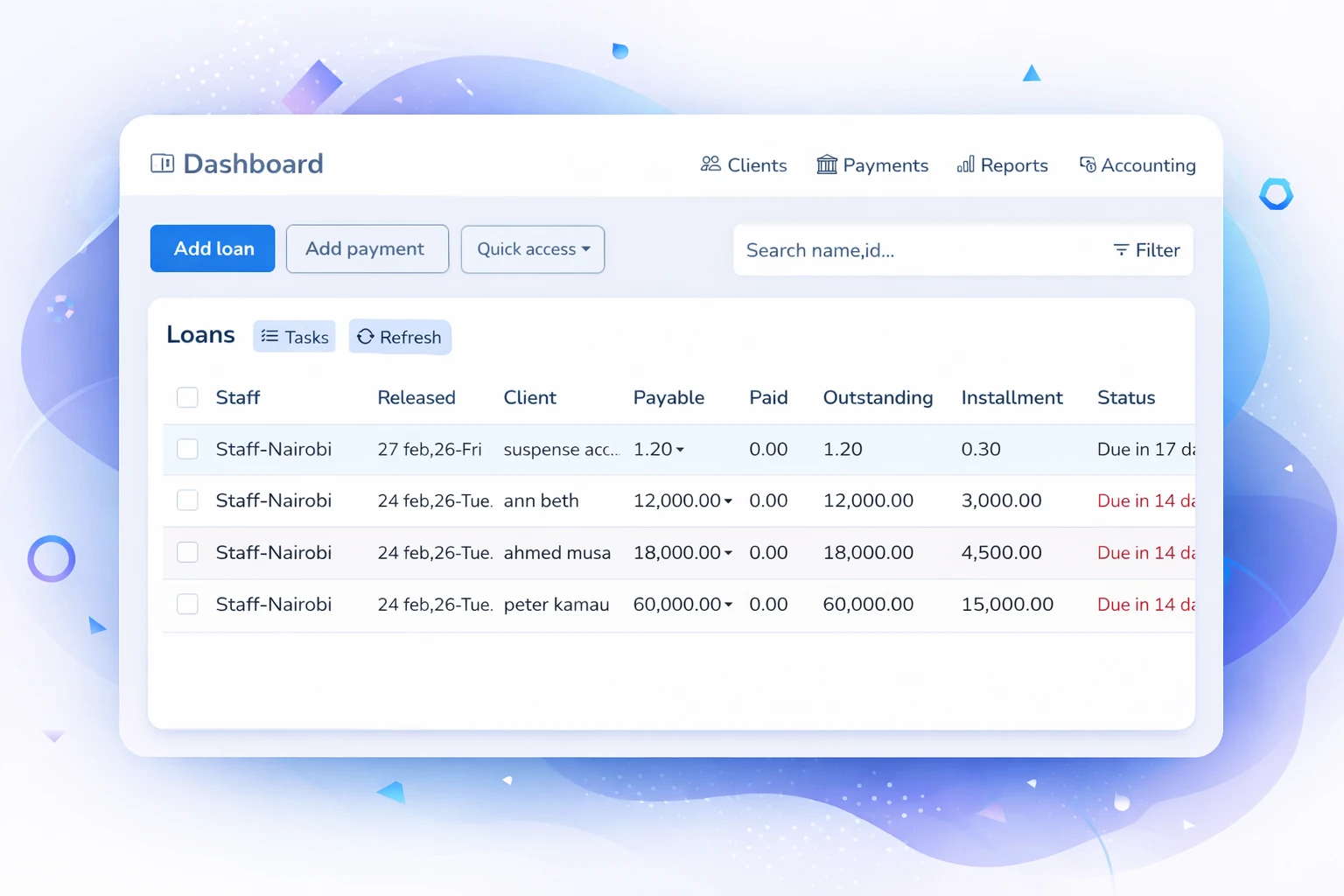Click the Clients people icon
Screen dimensions: 1344x896
710,164
